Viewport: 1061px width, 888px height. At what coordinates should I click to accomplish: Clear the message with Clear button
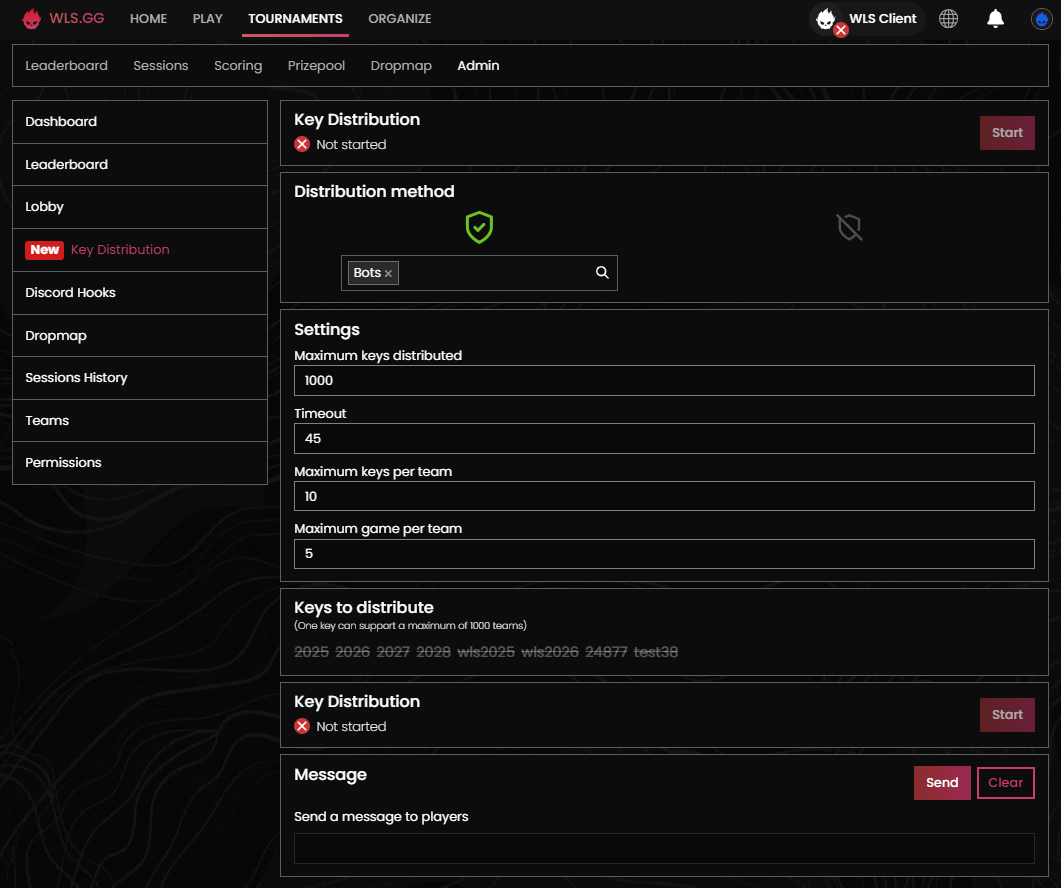pyautogui.click(x=1005, y=783)
